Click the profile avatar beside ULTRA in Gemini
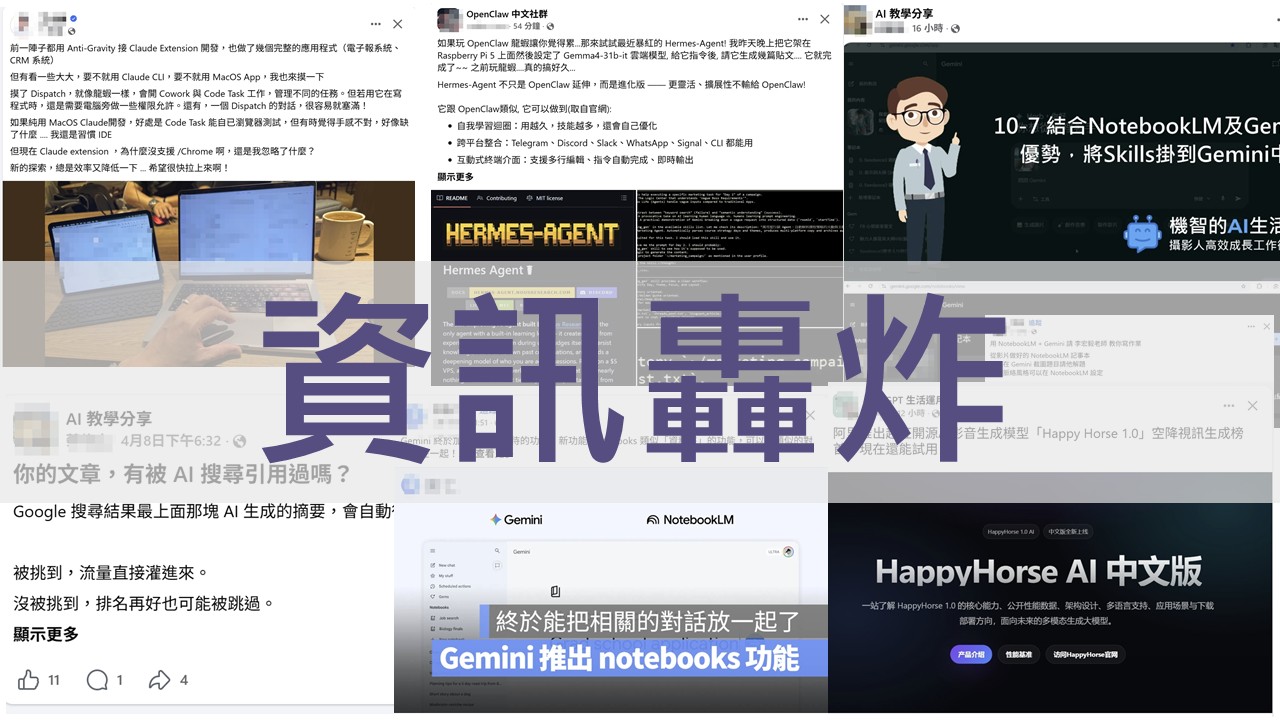The image size is (1280, 720). 788,551
